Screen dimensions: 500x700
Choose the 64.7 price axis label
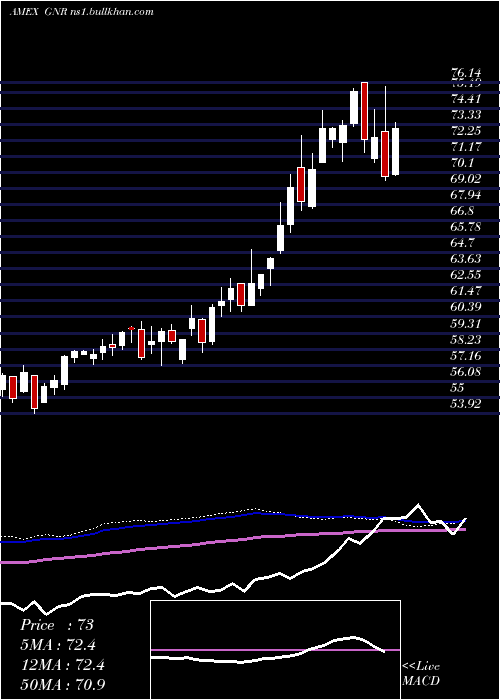(462, 243)
